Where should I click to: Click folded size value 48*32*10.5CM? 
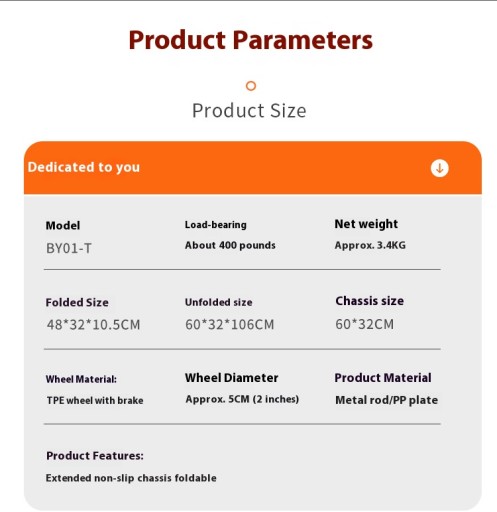pyautogui.click(x=93, y=325)
